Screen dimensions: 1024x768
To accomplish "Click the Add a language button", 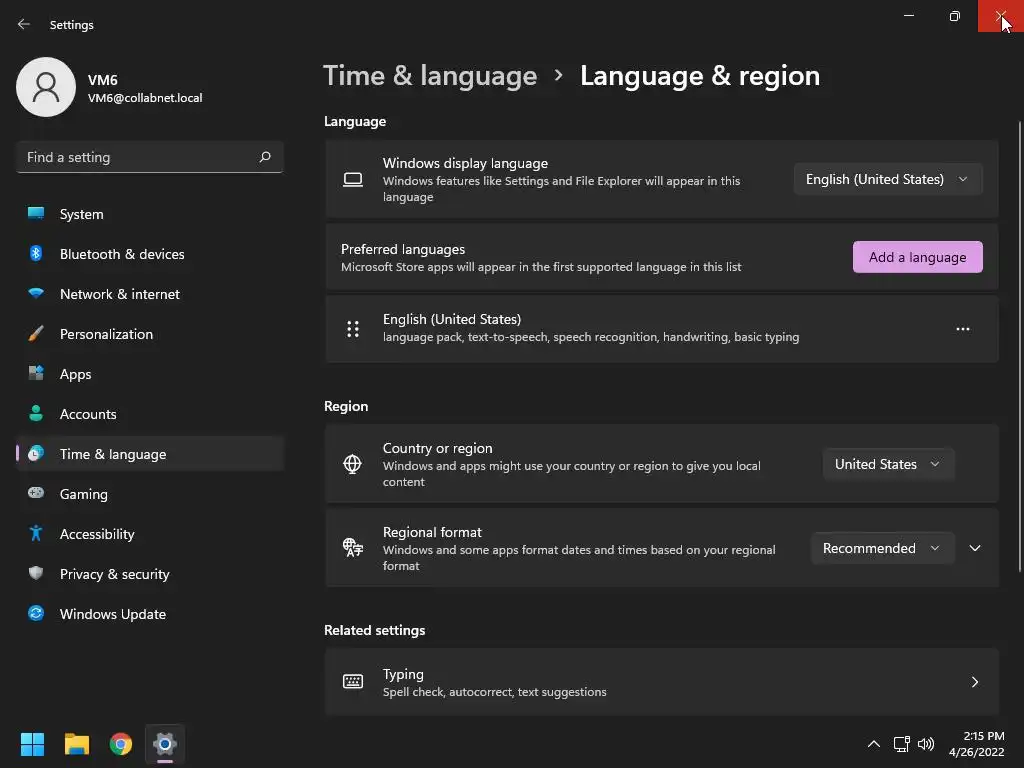I will pos(917,257).
